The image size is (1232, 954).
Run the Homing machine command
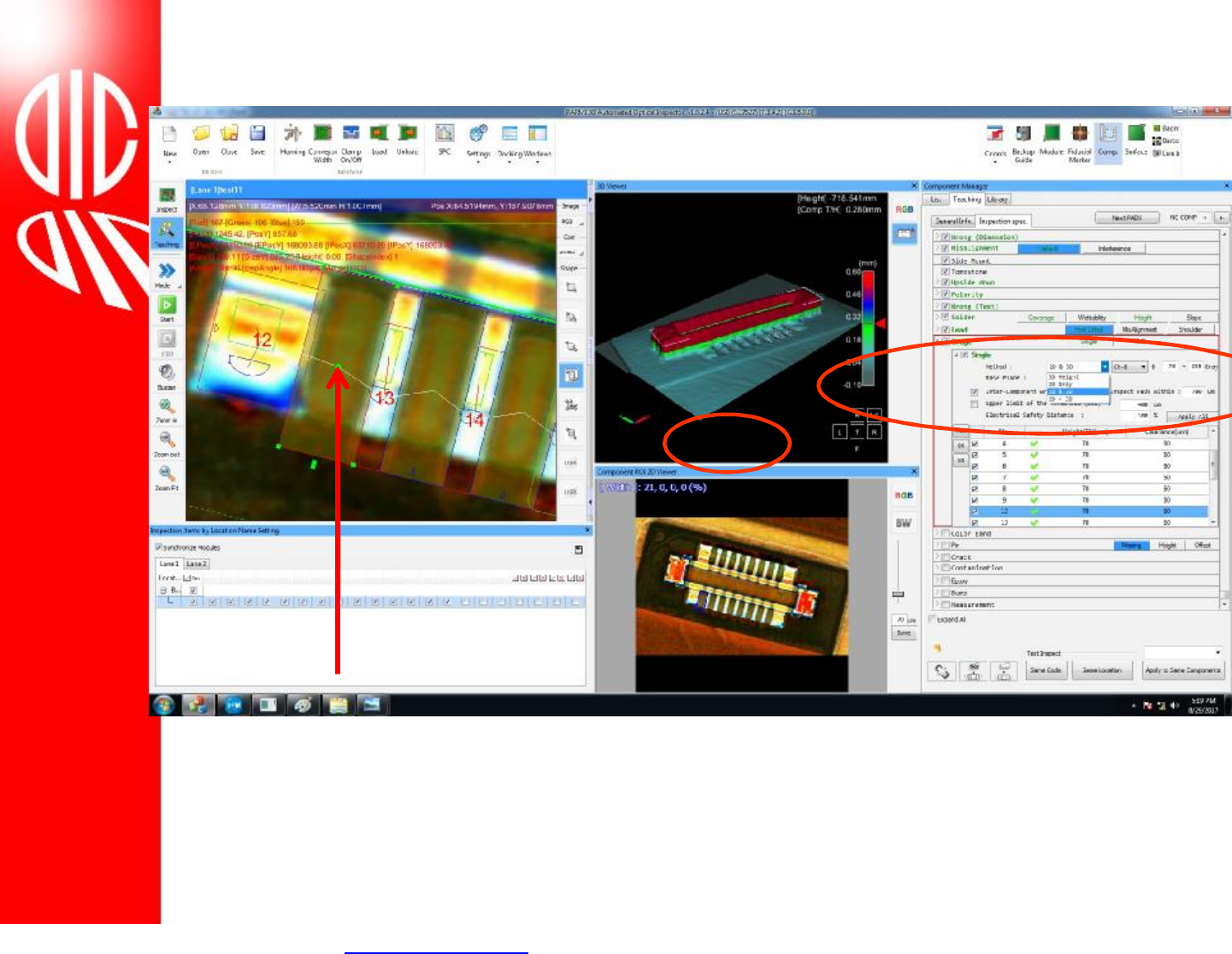[x=292, y=141]
